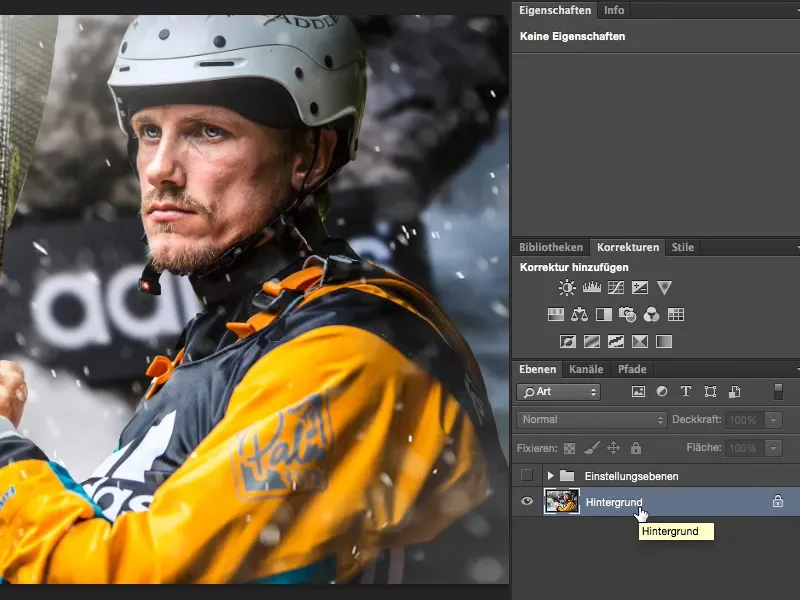
Task: Open the Art layer filter type dropdown
Action: tap(559, 392)
